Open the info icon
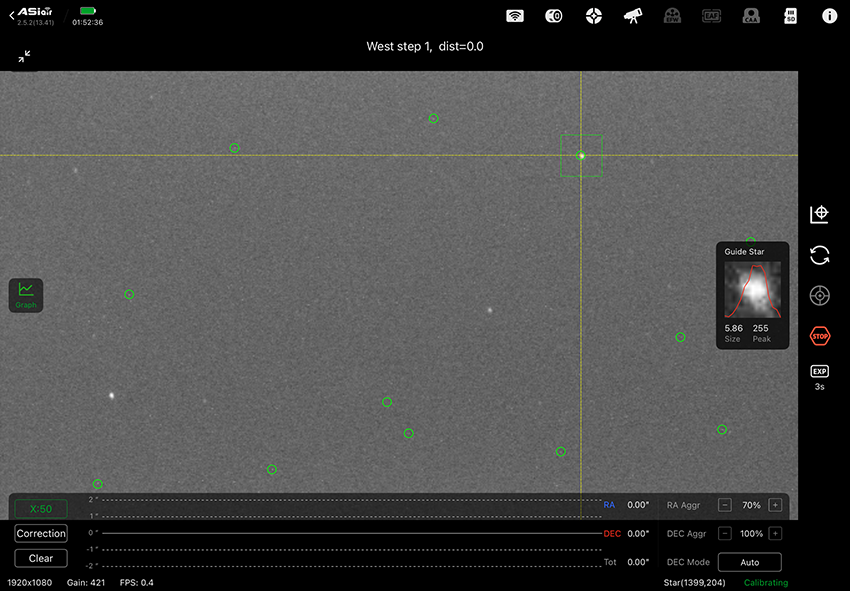This screenshot has height=591, width=850. coord(829,16)
